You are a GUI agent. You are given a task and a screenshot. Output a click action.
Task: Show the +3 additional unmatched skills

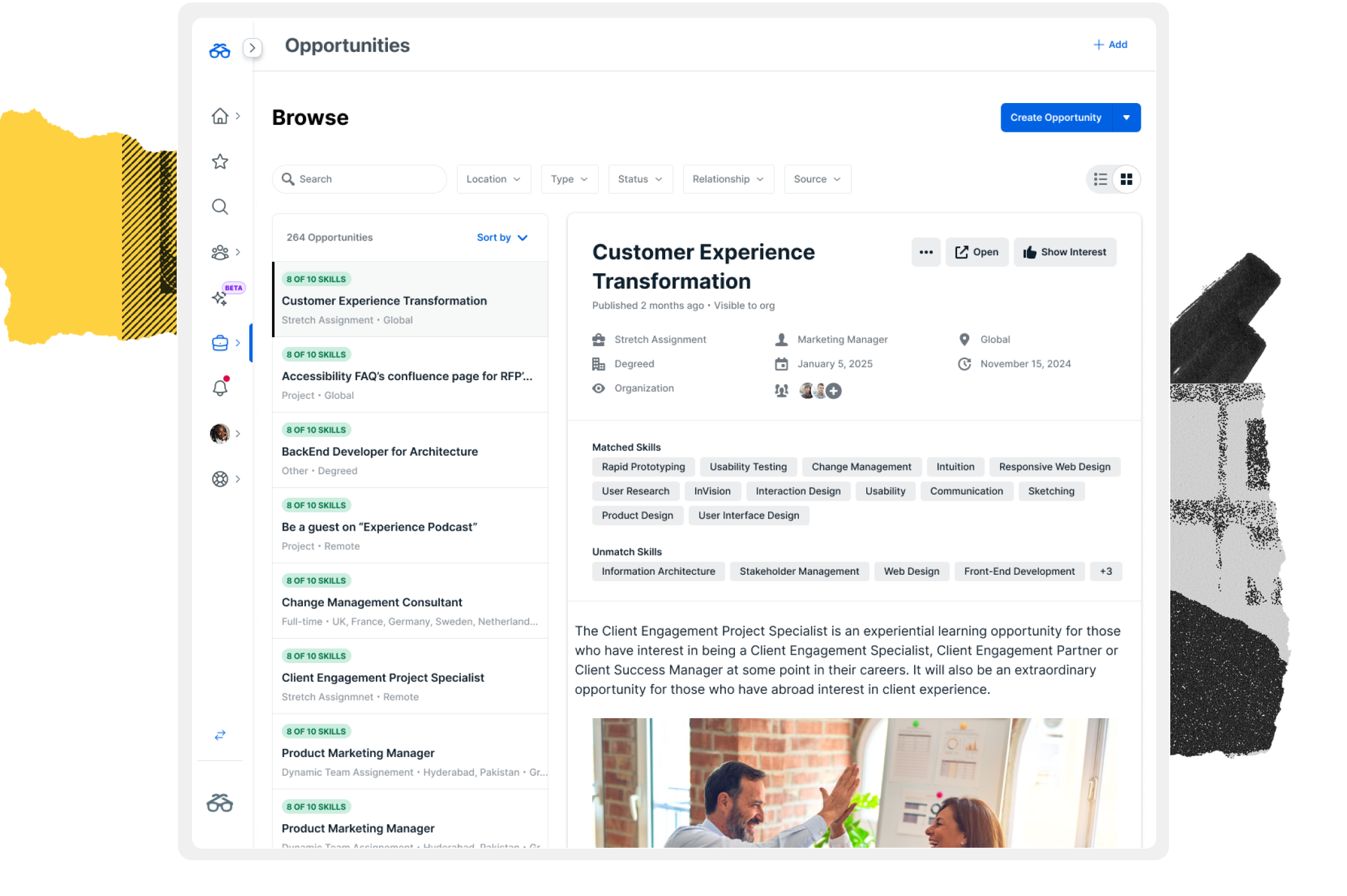coord(1106,571)
